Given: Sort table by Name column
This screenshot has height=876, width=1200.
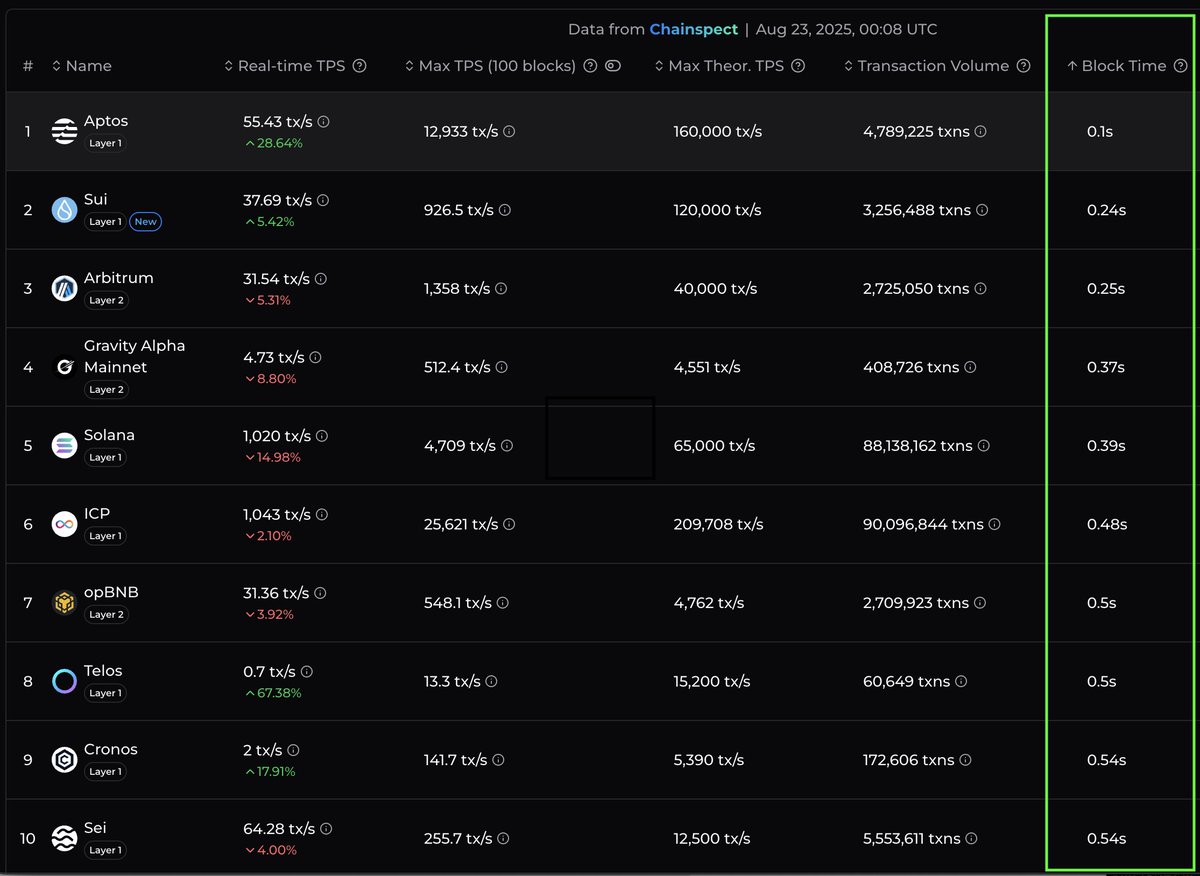Looking at the screenshot, I should (x=82, y=66).
